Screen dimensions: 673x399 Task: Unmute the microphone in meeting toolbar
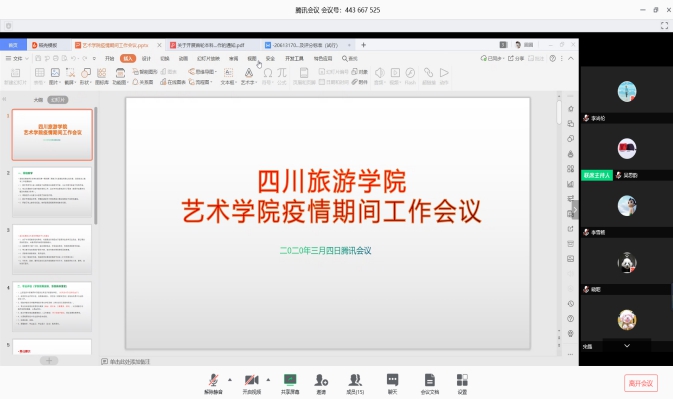click(x=213, y=384)
